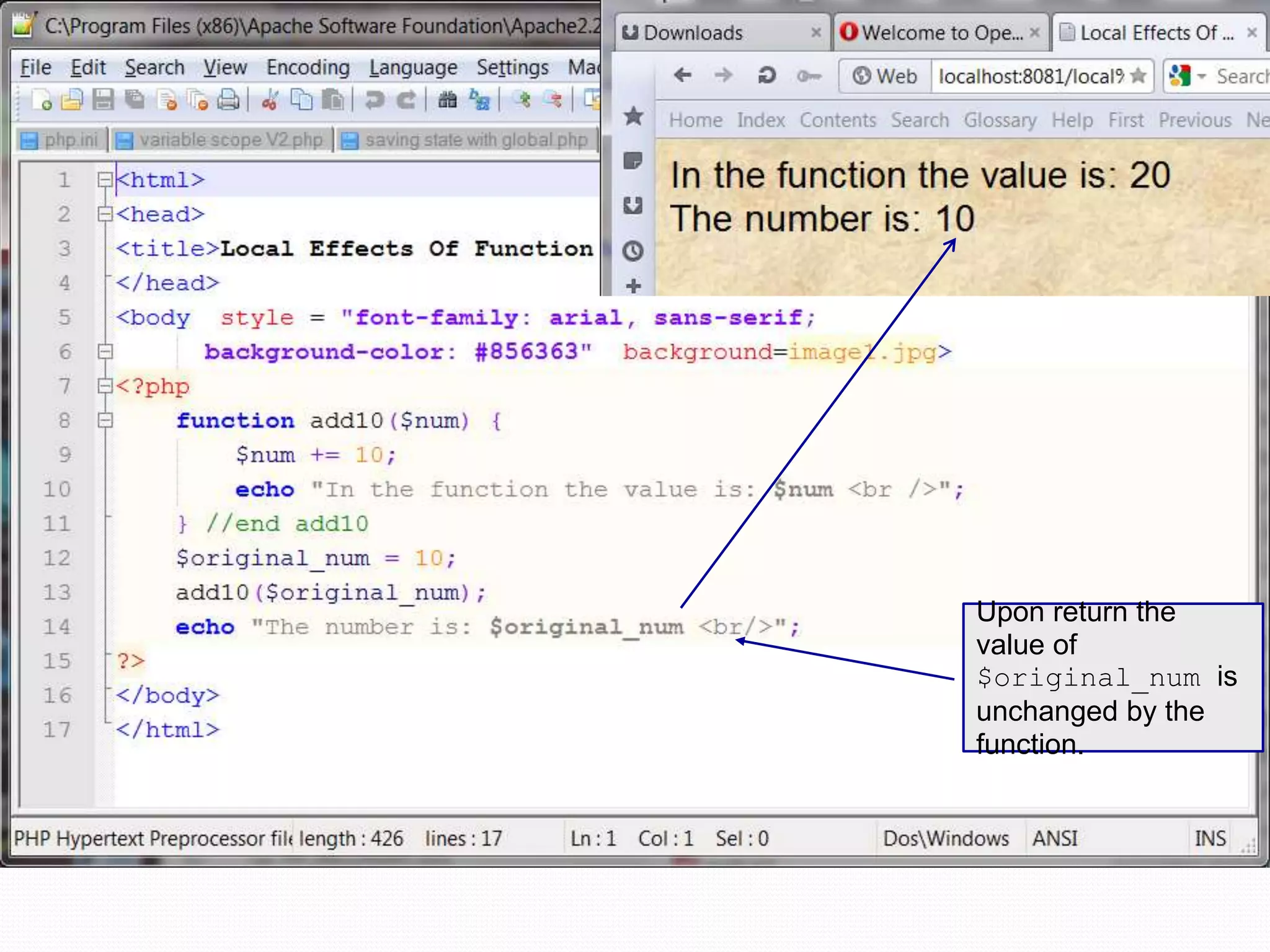Close the Downloads tab in Opera
1270x952 pixels.
pyautogui.click(x=816, y=32)
